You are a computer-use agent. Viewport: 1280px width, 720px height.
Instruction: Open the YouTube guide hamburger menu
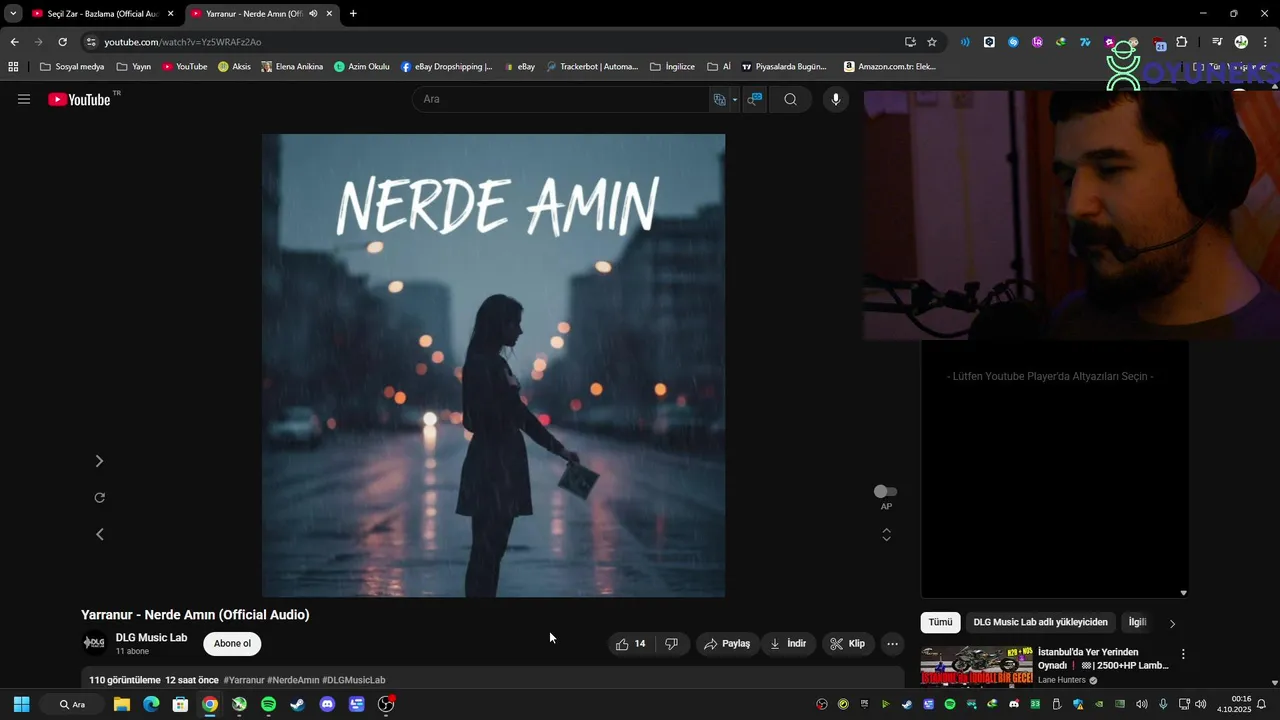(24, 99)
